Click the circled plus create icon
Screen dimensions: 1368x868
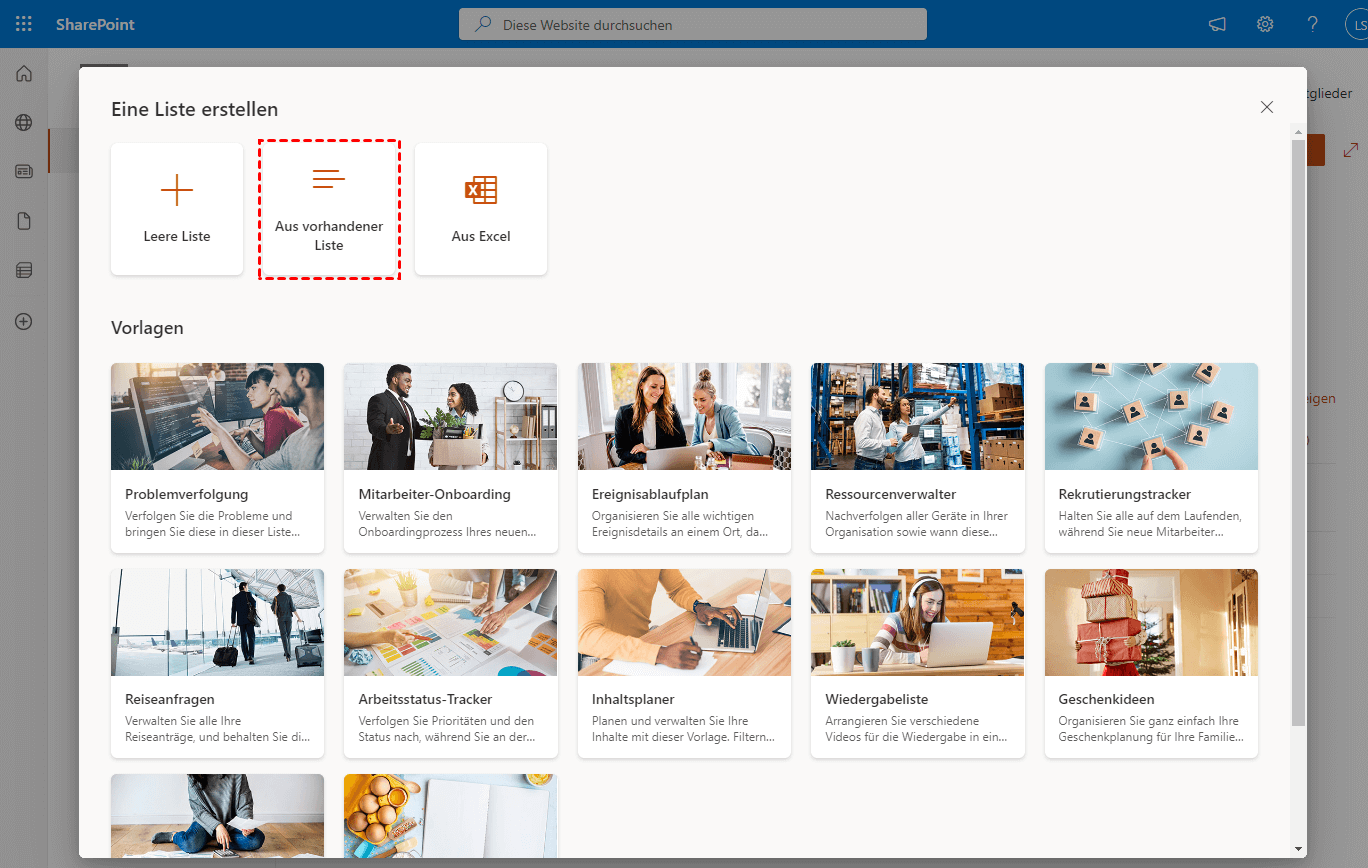(x=24, y=322)
